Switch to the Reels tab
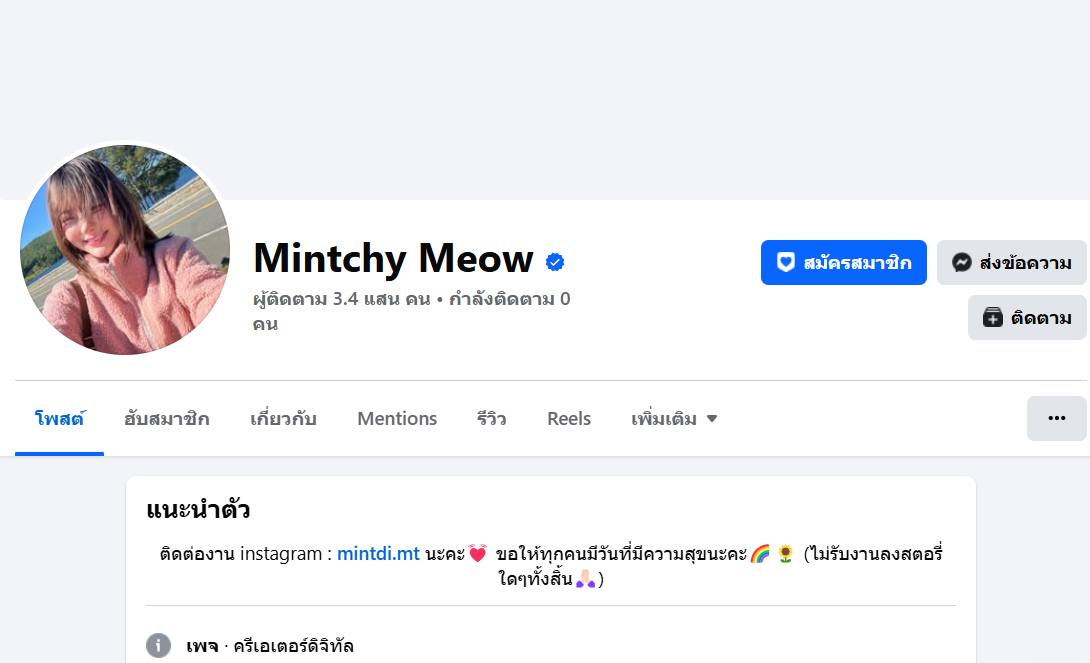Image resolution: width=1090 pixels, height=663 pixels. point(569,418)
